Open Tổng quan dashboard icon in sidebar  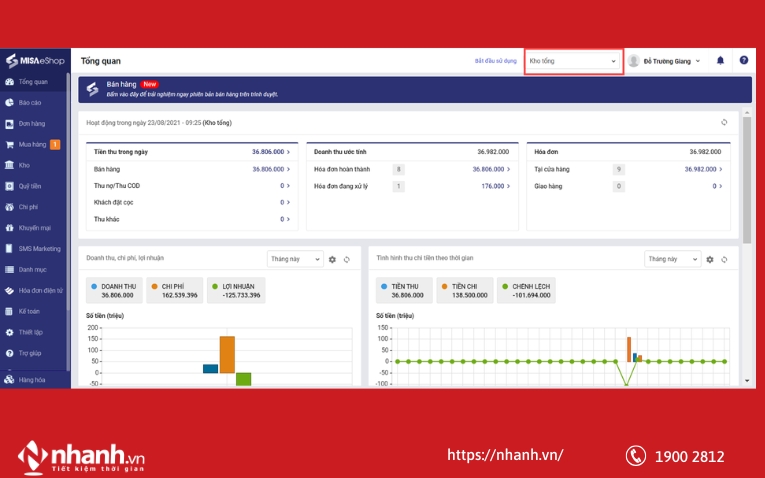pos(9,82)
